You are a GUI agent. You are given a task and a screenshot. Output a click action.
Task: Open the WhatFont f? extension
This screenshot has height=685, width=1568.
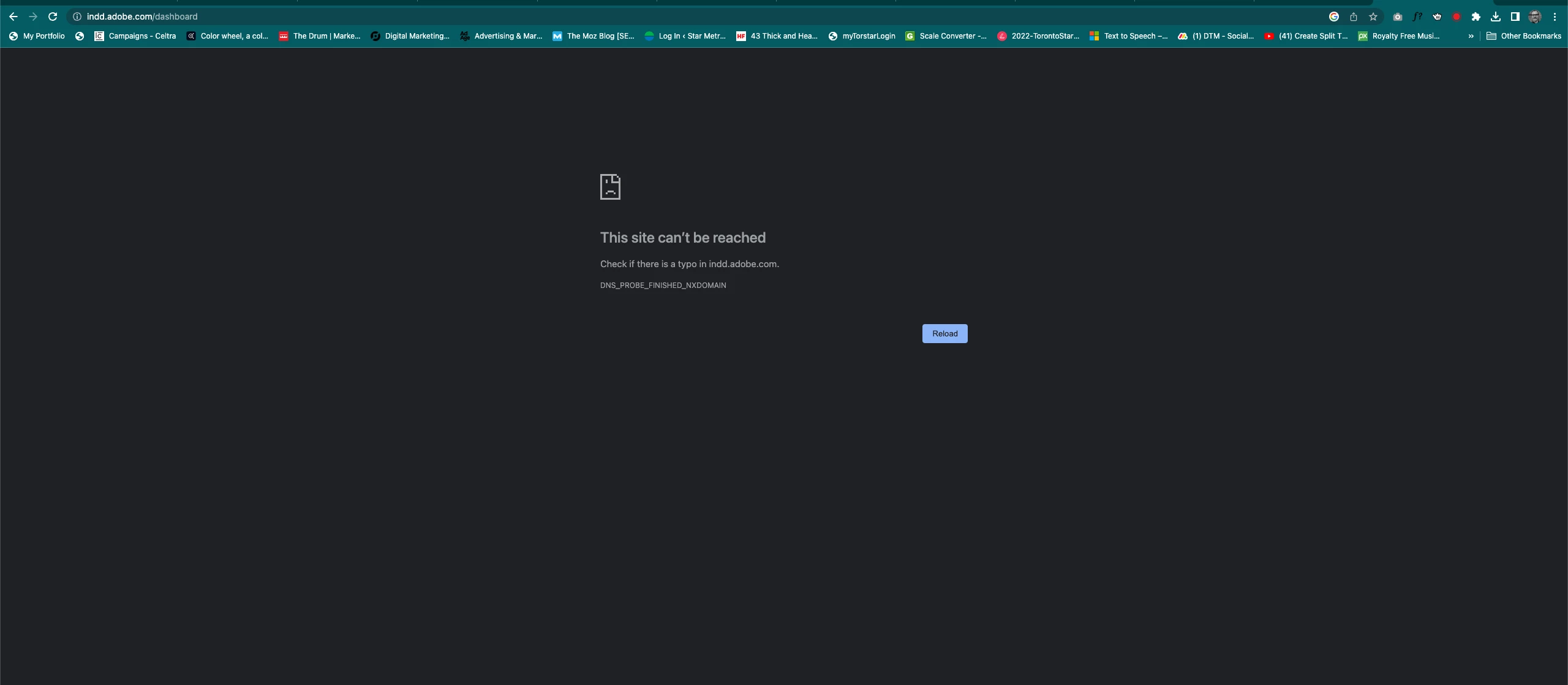[x=1417, y=17]
